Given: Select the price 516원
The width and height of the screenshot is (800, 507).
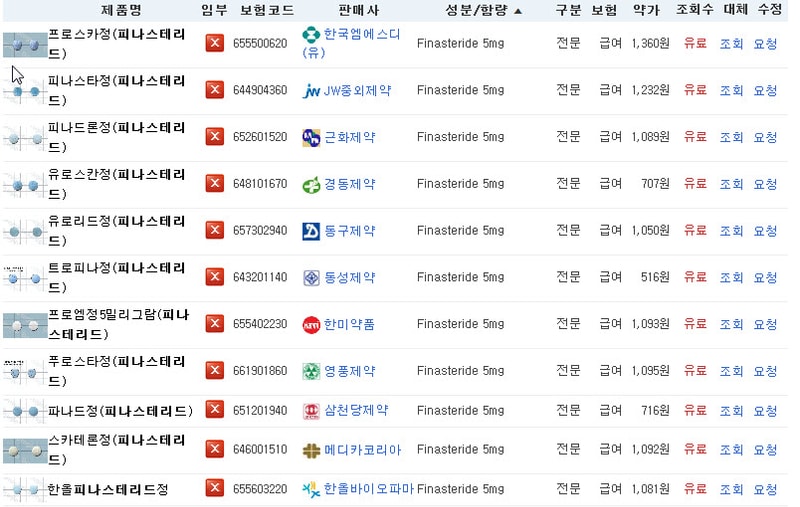Looking at the screenshot, I should point(655,277).
